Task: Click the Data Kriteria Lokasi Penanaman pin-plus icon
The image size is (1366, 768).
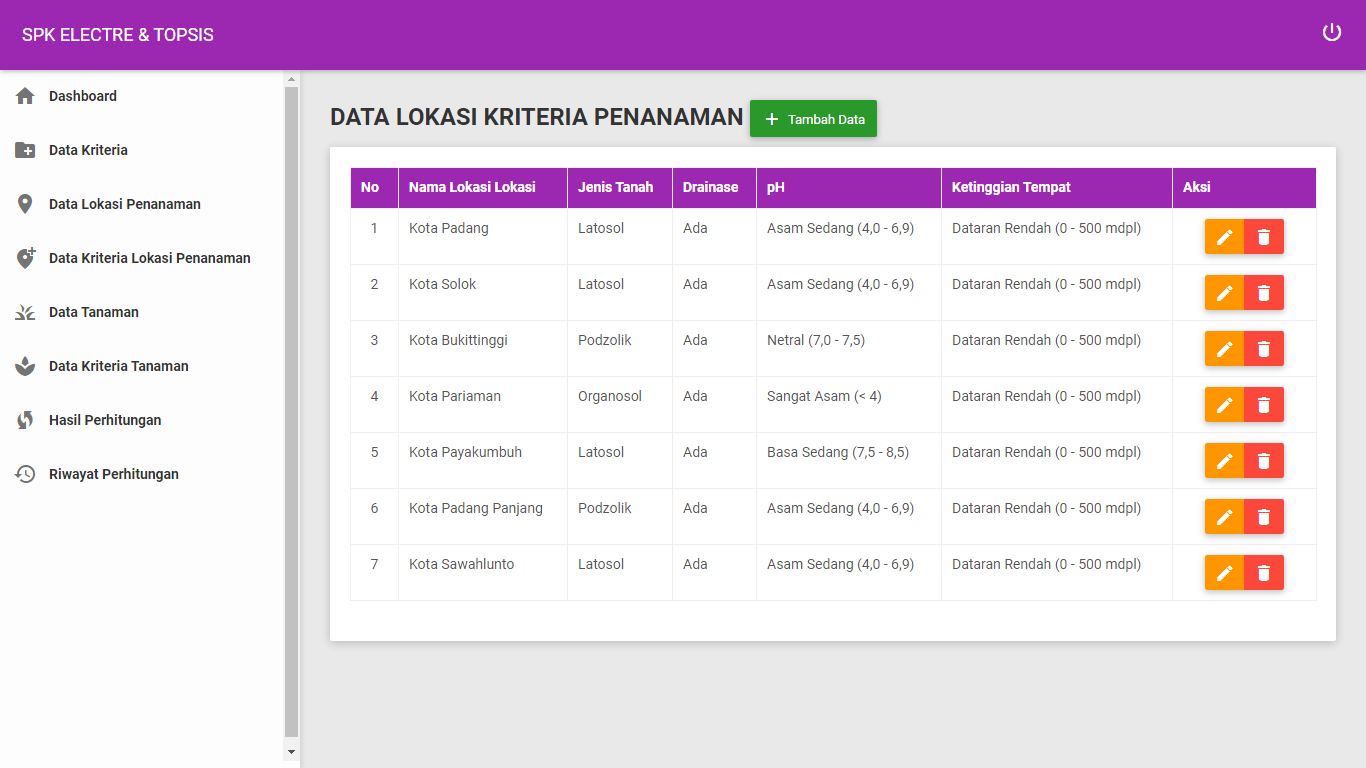Action: click(26, 258)
